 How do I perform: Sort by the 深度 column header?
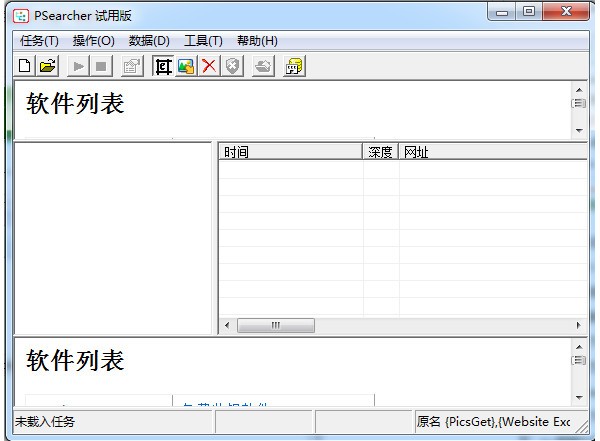[x=380, y=152]
